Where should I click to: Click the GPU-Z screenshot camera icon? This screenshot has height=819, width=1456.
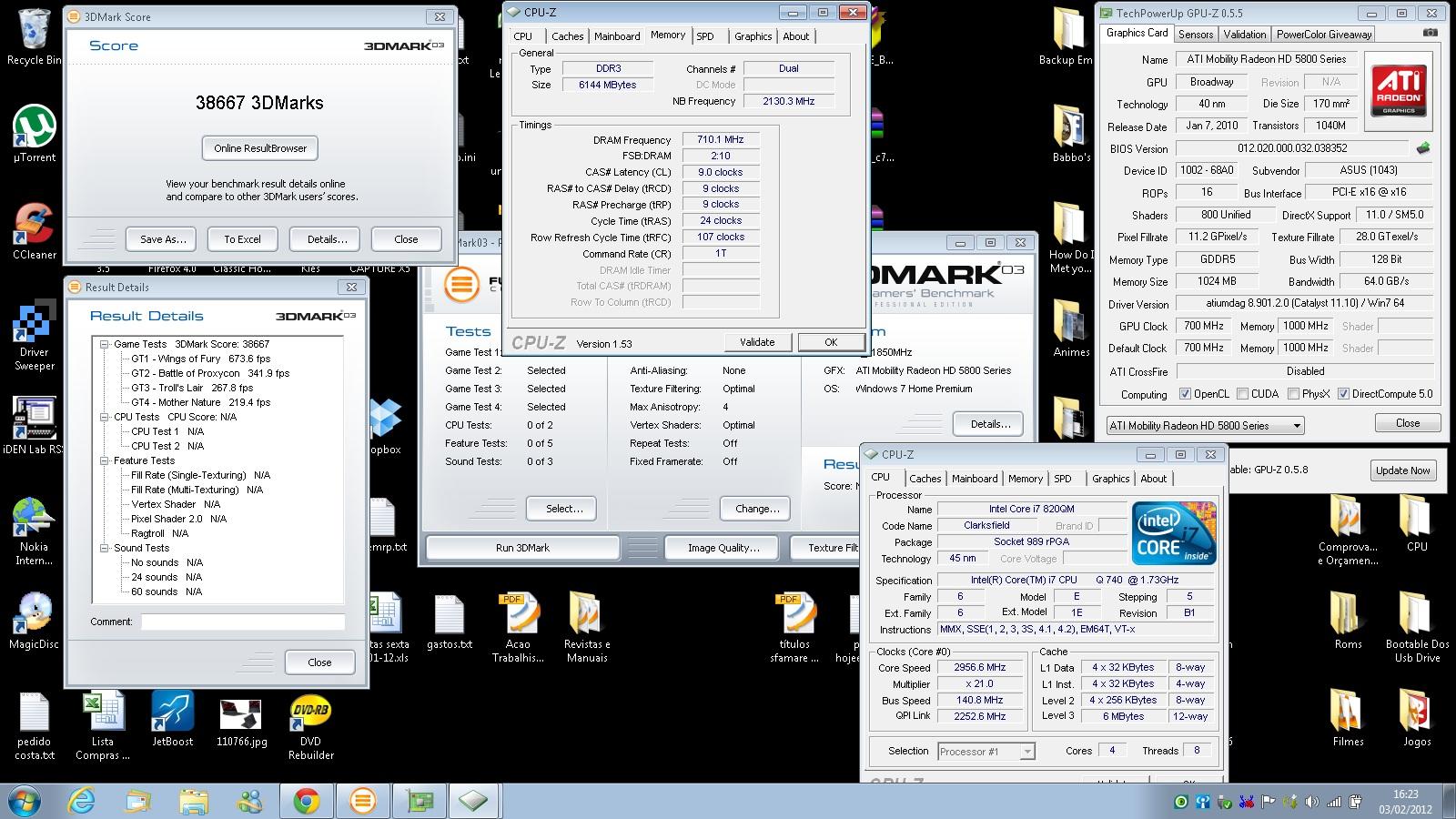coord(1431,34)
